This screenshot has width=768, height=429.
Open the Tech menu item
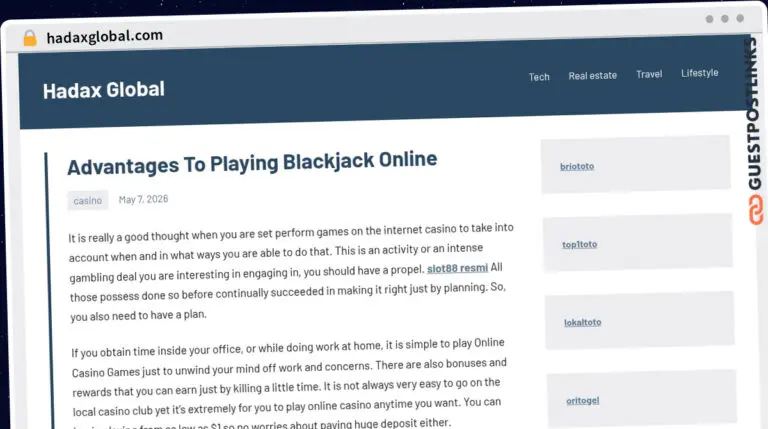(539, 77)
